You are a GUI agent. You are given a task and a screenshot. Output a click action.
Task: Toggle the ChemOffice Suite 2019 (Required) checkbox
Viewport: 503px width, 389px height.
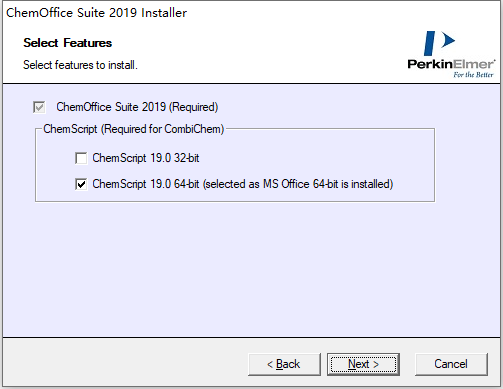39,107
